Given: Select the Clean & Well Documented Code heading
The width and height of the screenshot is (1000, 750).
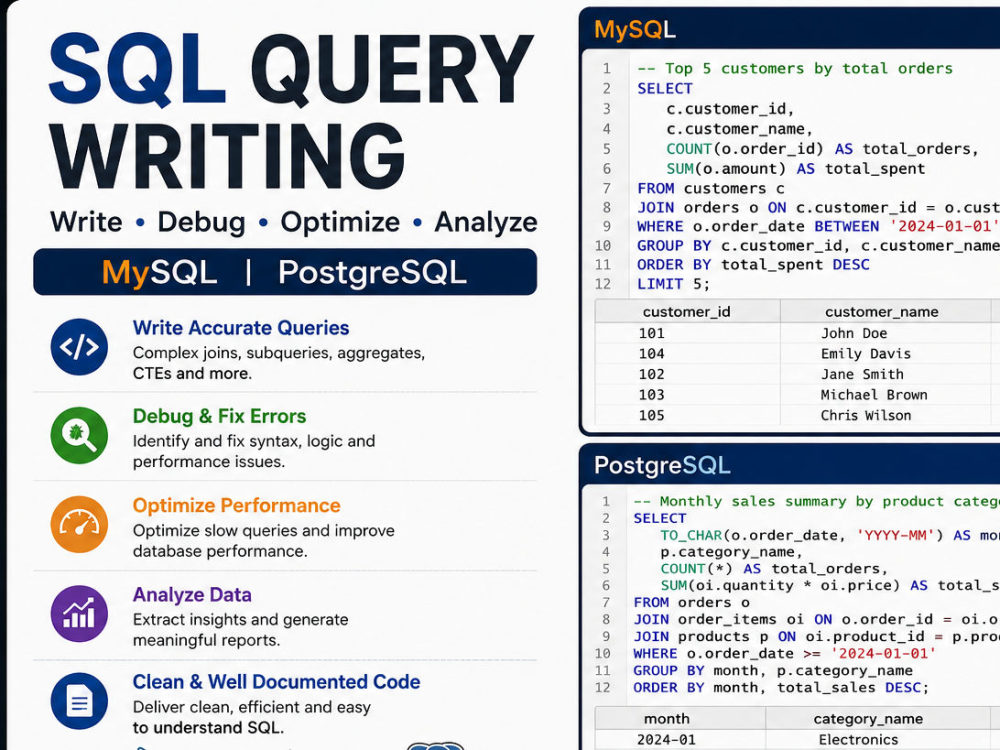Looking at the screenshot, I should point(276,682).
